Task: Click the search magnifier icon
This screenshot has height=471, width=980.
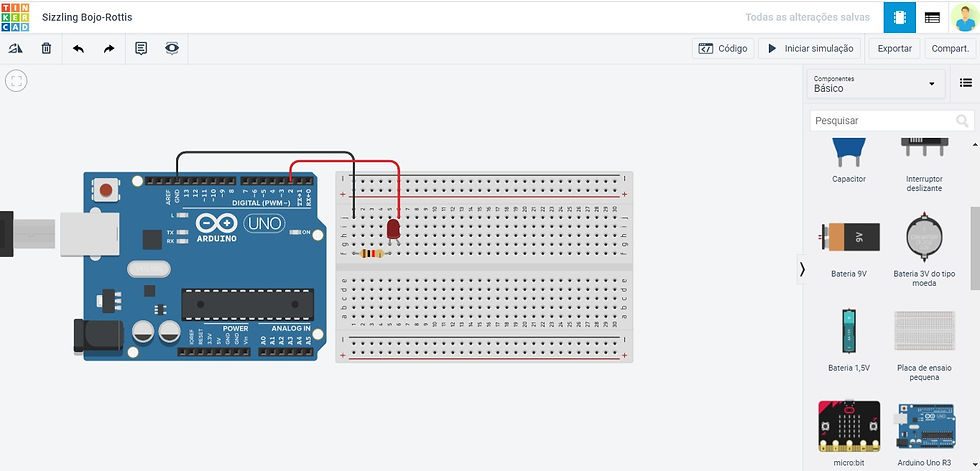Action: click(x=963, y=121)
